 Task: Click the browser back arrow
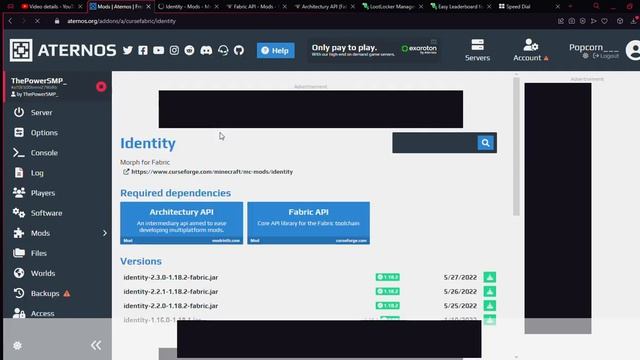coord(11,21)
